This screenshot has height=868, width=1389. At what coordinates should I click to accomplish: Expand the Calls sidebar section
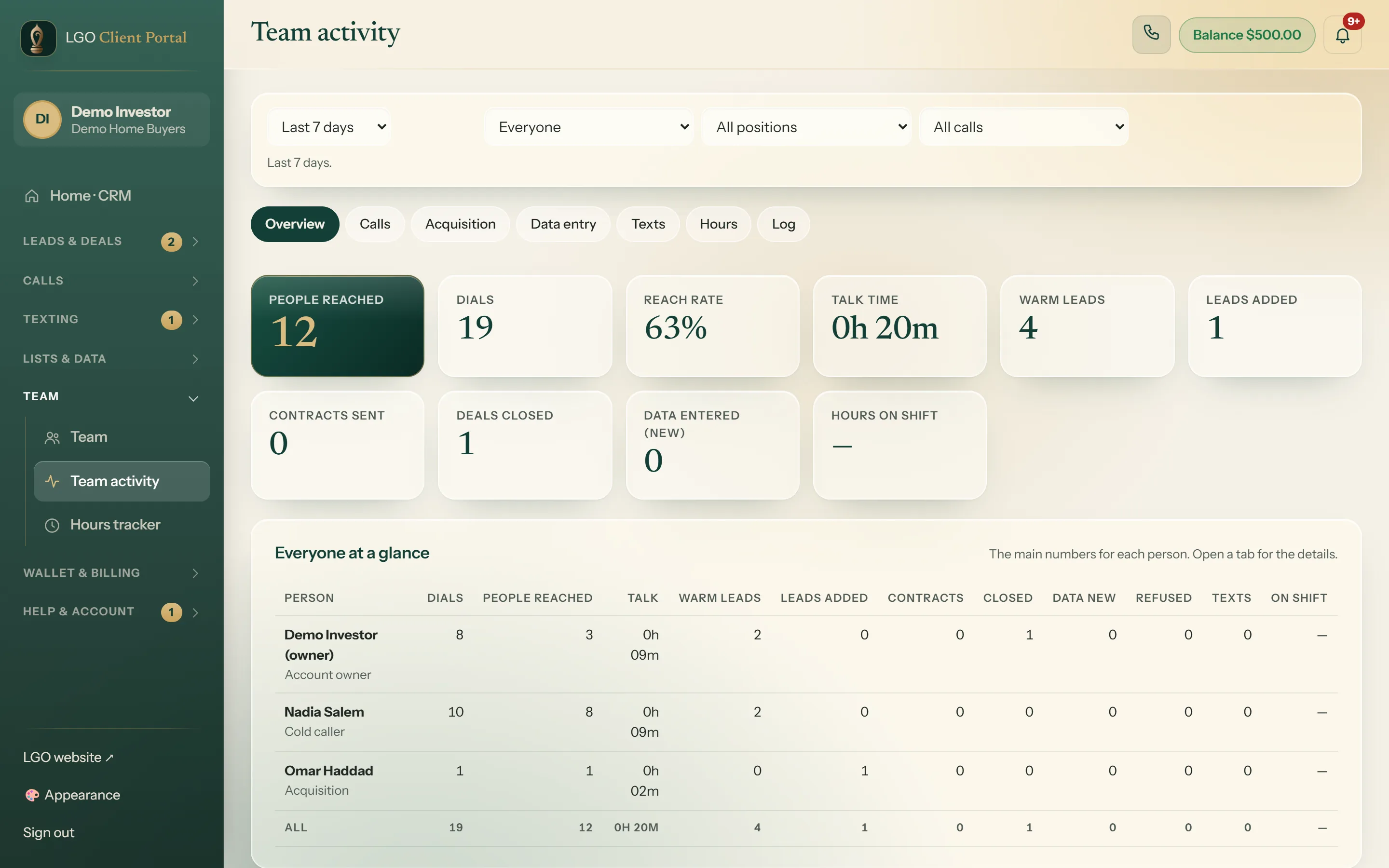[x=112, y=281]
